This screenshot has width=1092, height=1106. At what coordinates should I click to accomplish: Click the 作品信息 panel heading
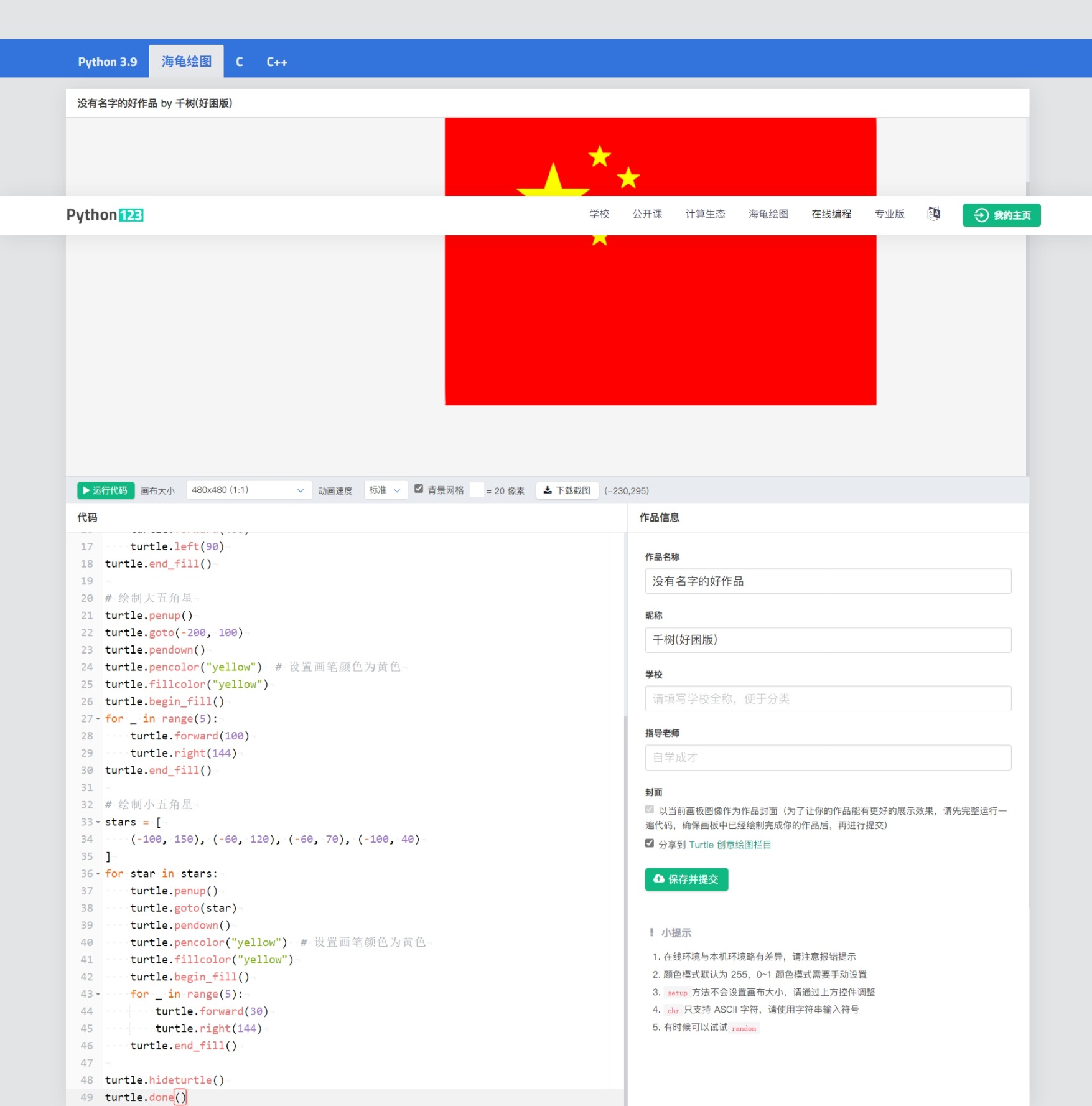[659, 517]
